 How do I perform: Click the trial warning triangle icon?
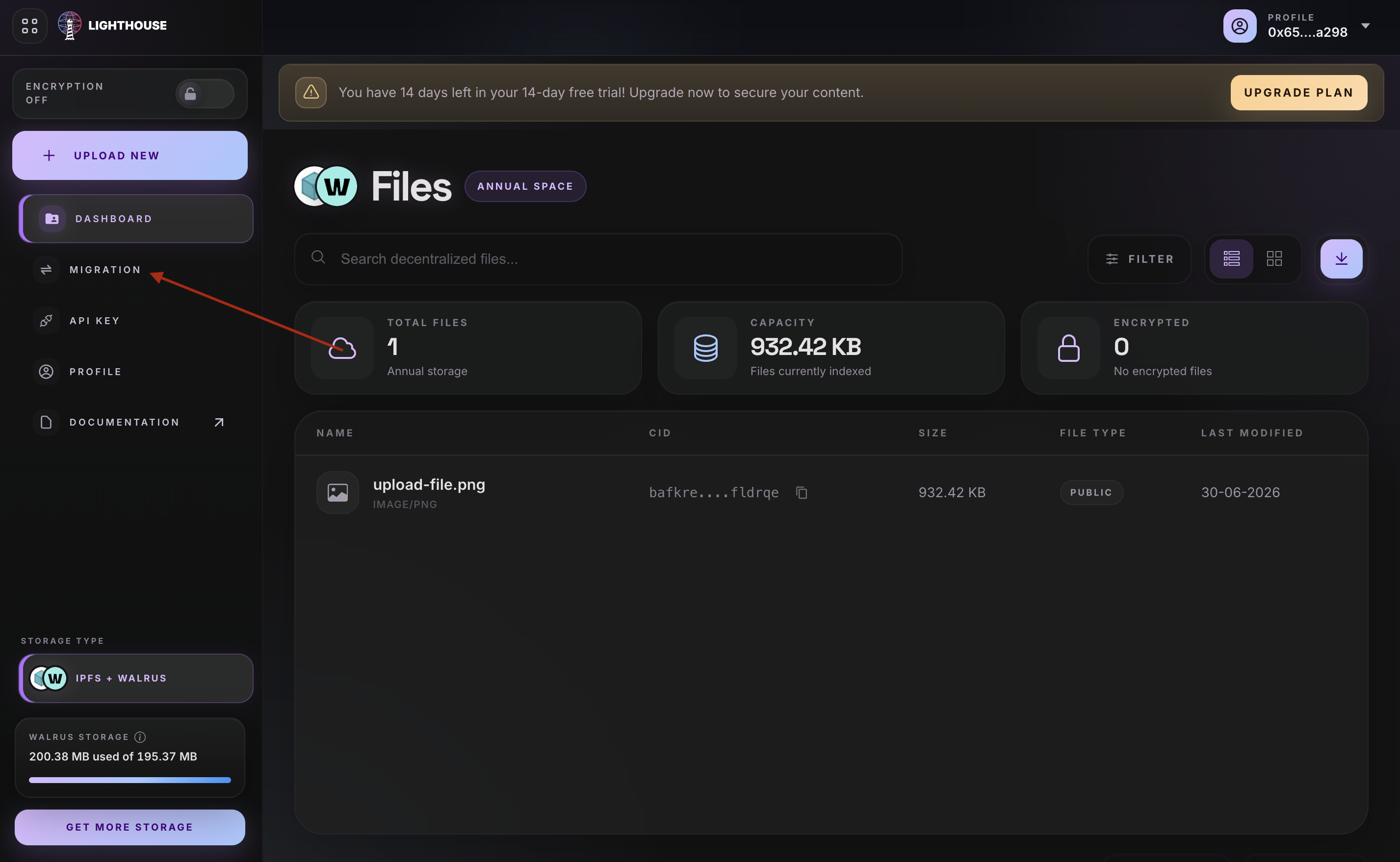point(311,92)
